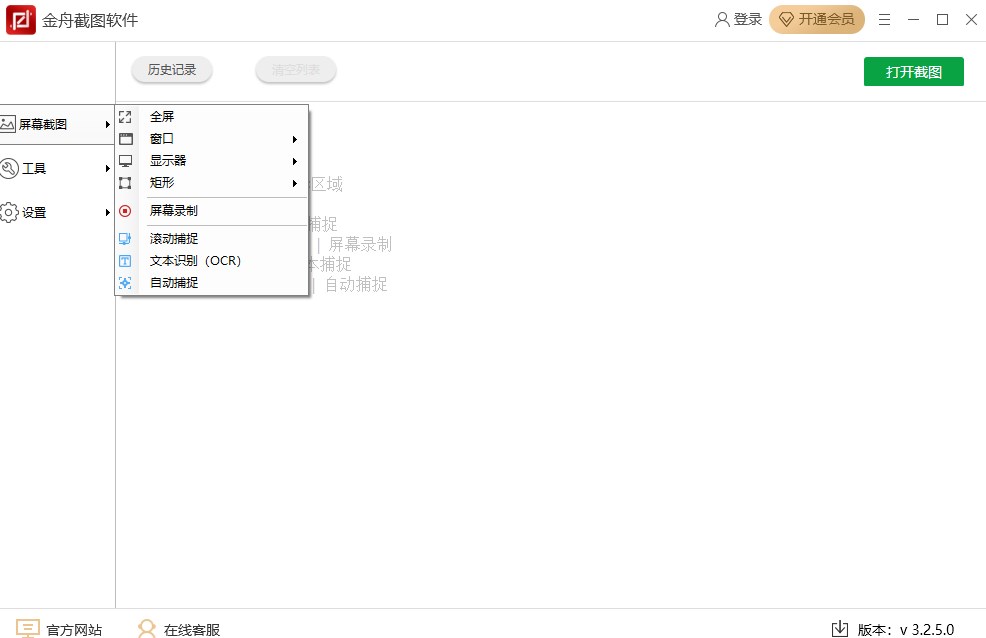Open the 历史记录 list
Viewport: 986px width, 638px height.
[172, 70]
